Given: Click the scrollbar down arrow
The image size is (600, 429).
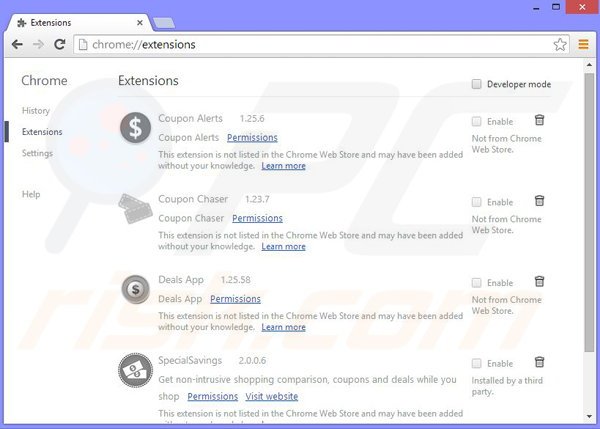Looking at the screenshot, I should (589, 416).
